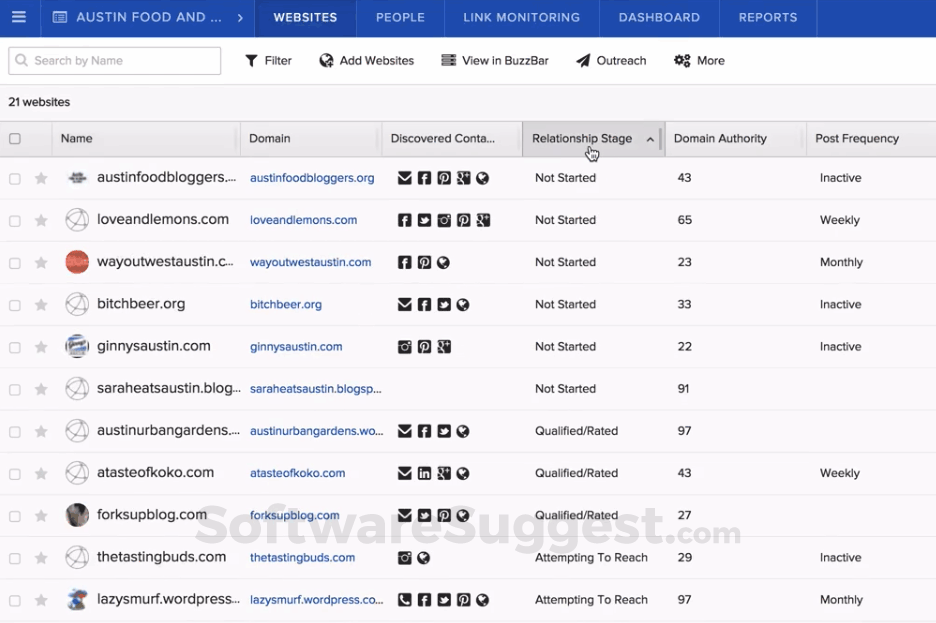Open the Link Monitoring section
Viewport: 936px width, 623px height.
520,17
